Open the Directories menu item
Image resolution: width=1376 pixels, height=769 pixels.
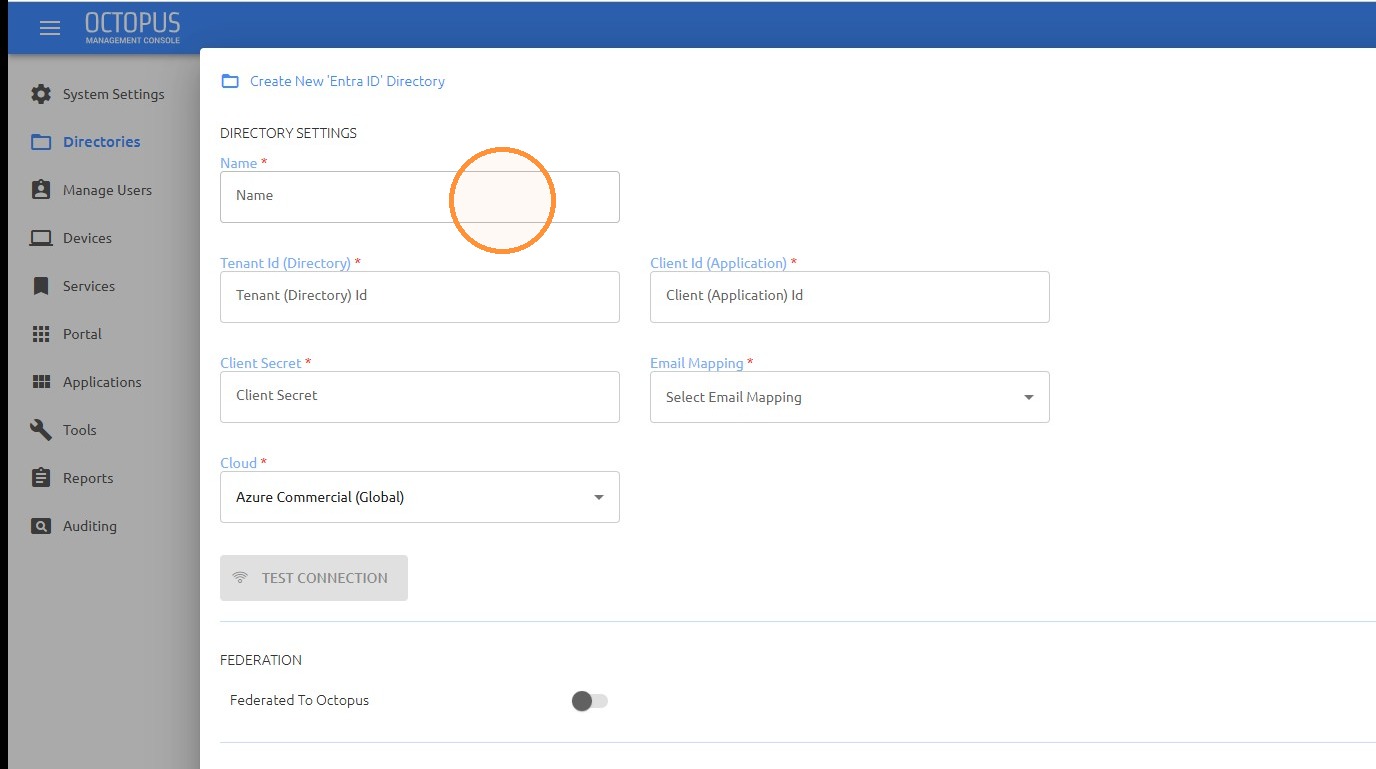[x=101, y=142]
